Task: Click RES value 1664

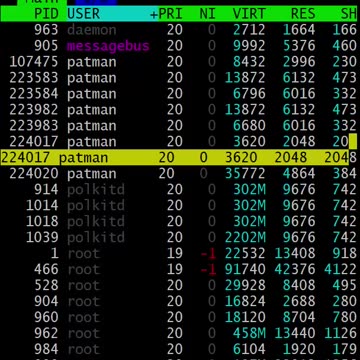Action: click(x=299, y=30)
